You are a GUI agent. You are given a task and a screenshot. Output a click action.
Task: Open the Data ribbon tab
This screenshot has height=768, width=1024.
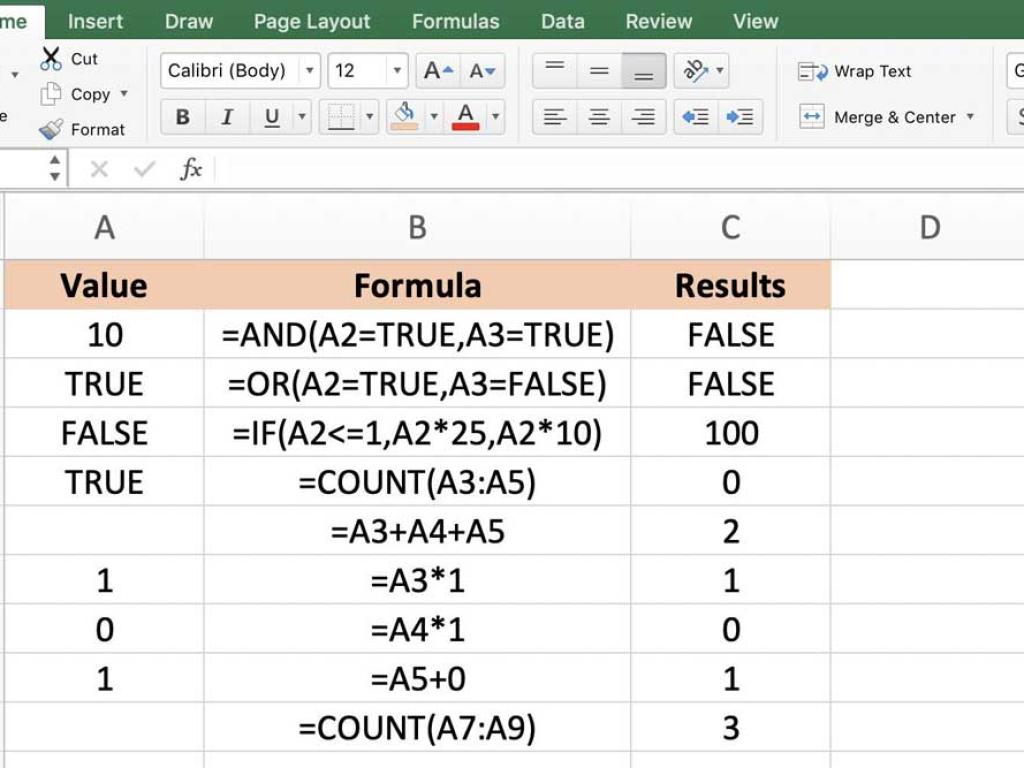coord(562,21)
